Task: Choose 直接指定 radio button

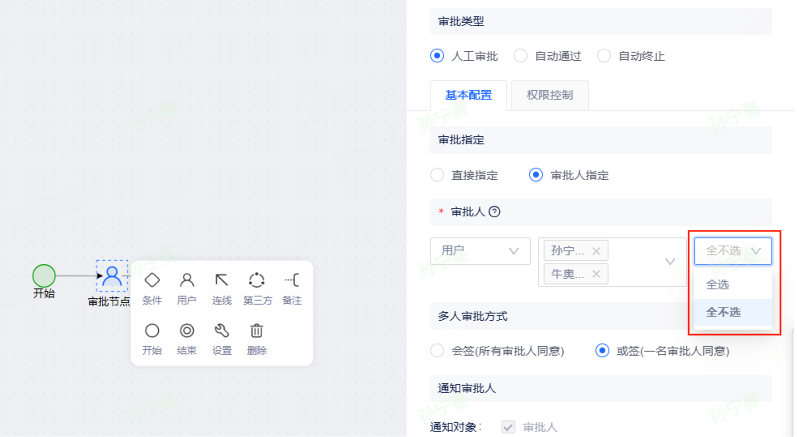Action: [x=437, y=175]
